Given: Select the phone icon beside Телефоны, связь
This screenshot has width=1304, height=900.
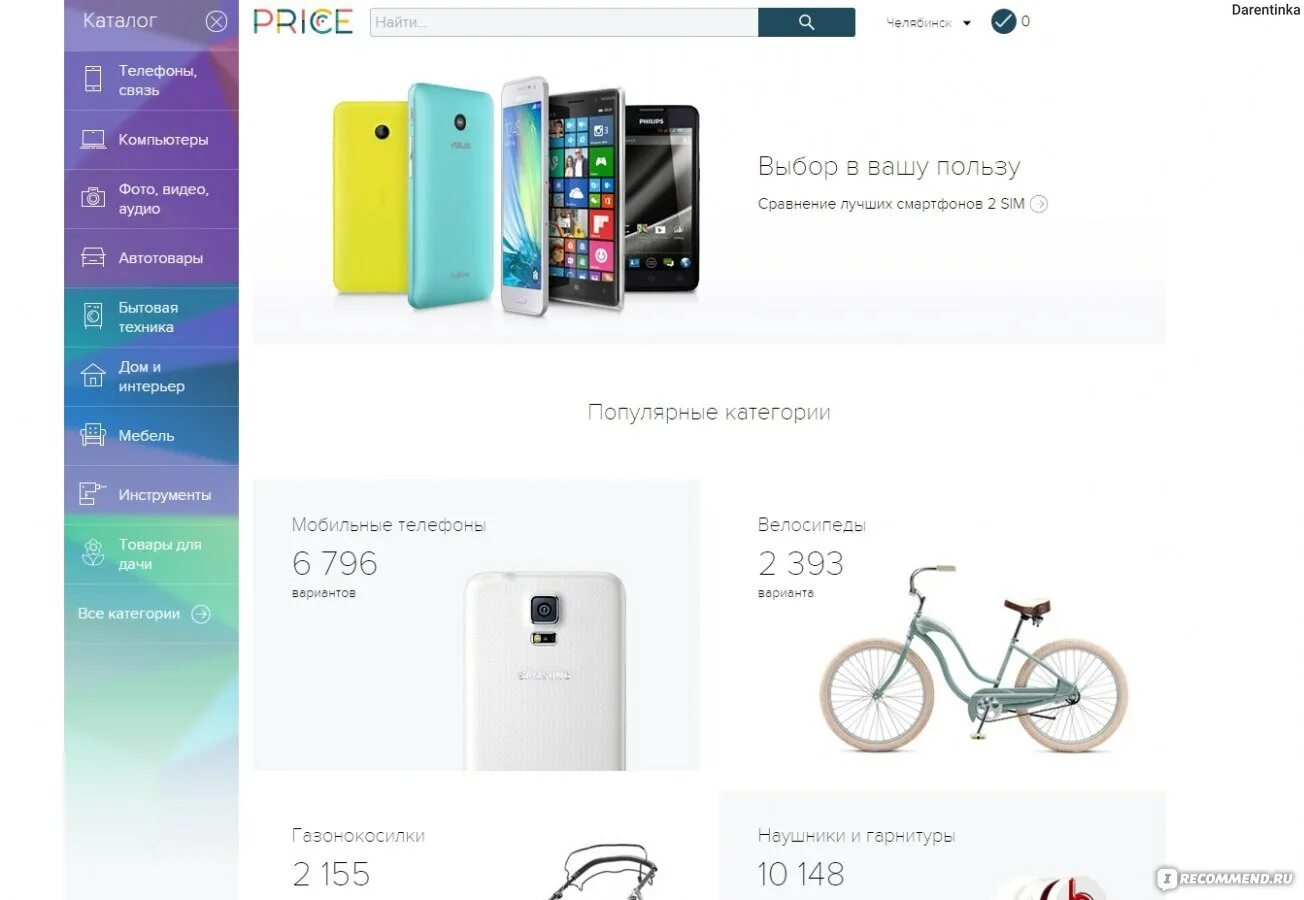Looking at the screenshot, I should click(93, 80).
